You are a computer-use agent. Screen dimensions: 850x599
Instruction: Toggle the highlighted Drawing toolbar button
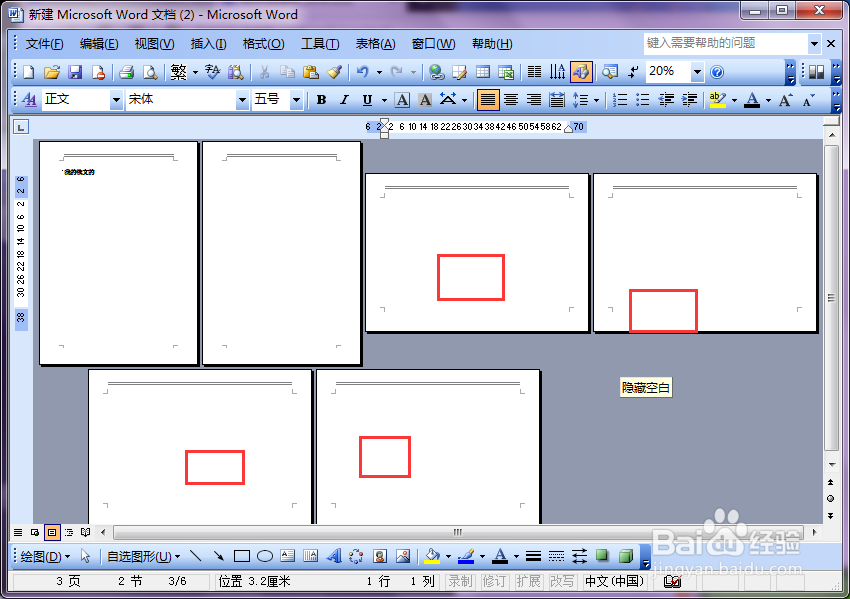pyautogui.click(x=581, y=72)
